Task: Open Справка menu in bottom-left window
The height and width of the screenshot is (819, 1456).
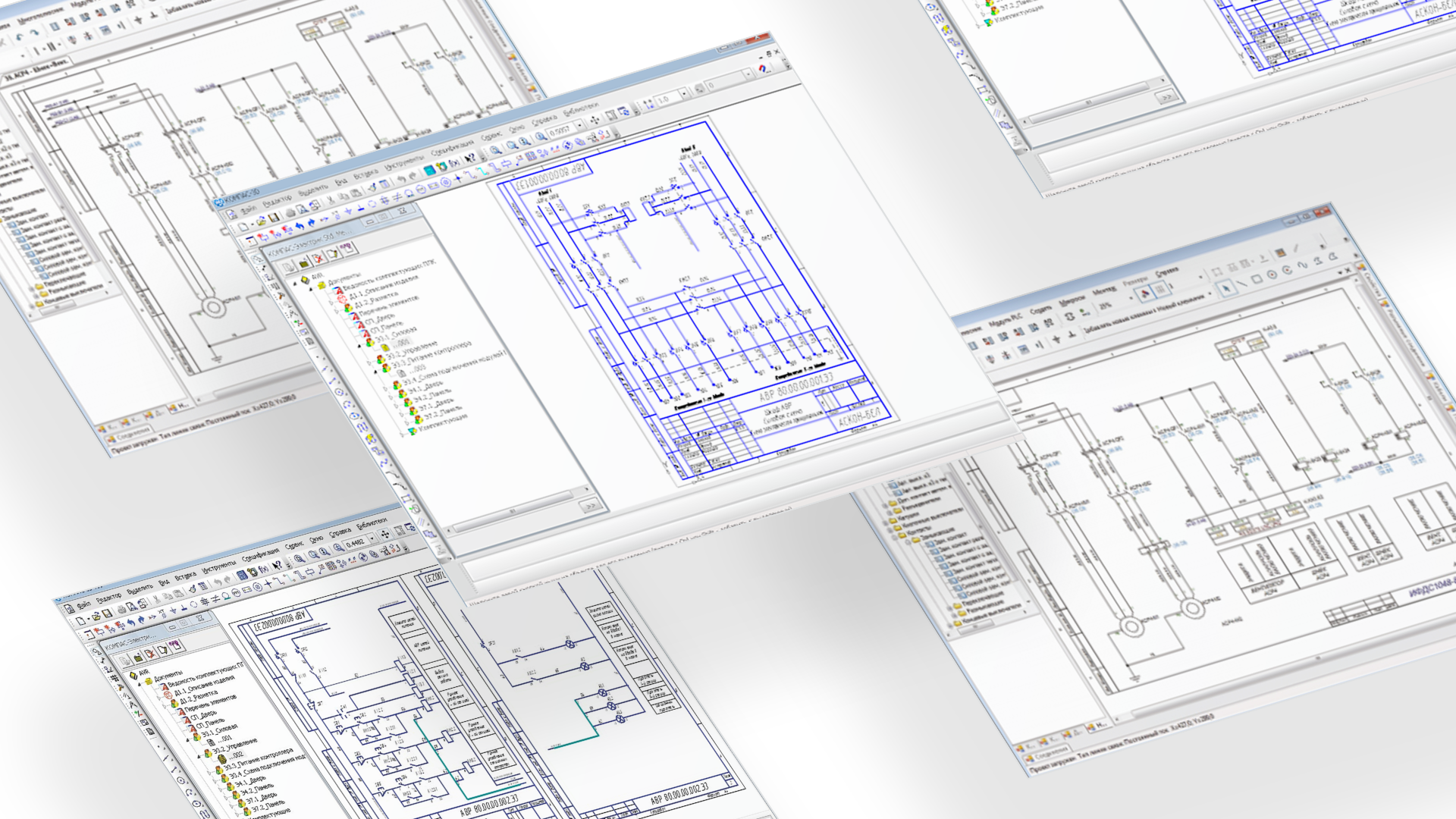Action: (x=340, y=532)
